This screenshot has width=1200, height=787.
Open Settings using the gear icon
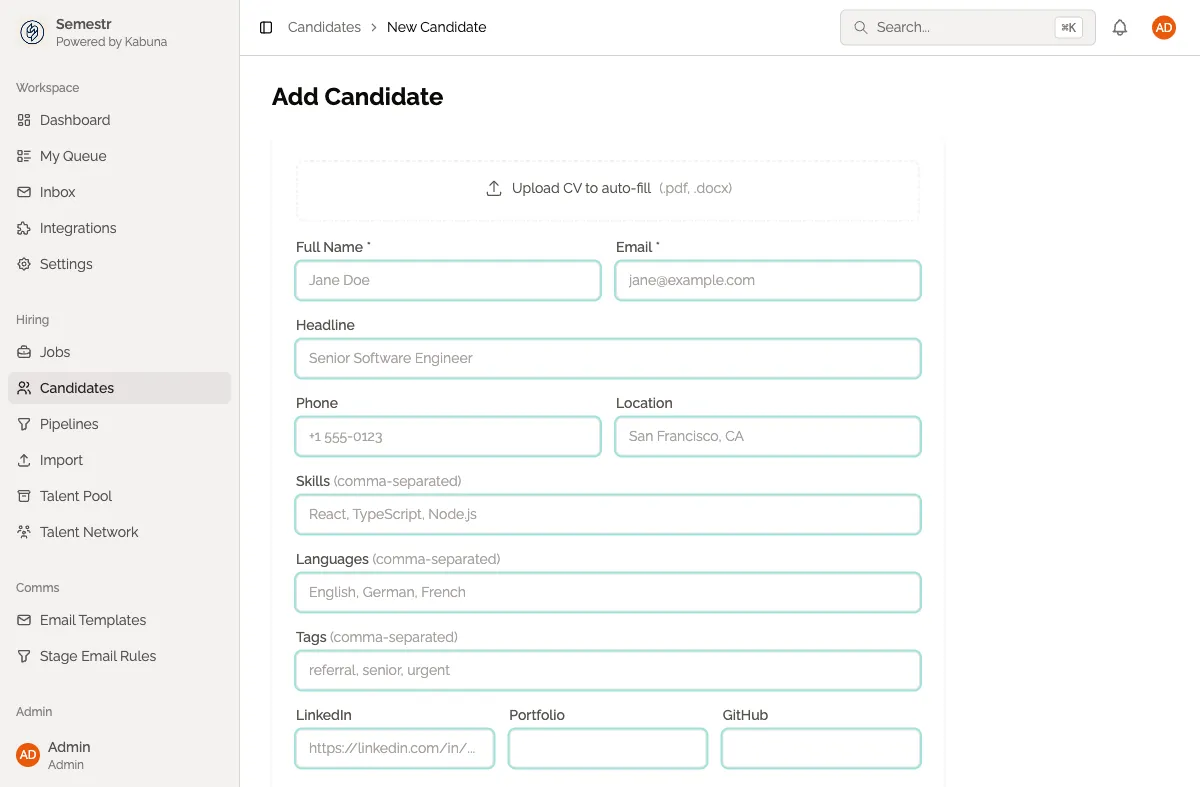point(24,264)
